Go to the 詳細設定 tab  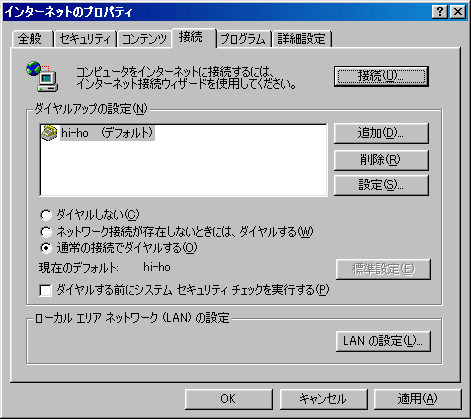point(302,39)
